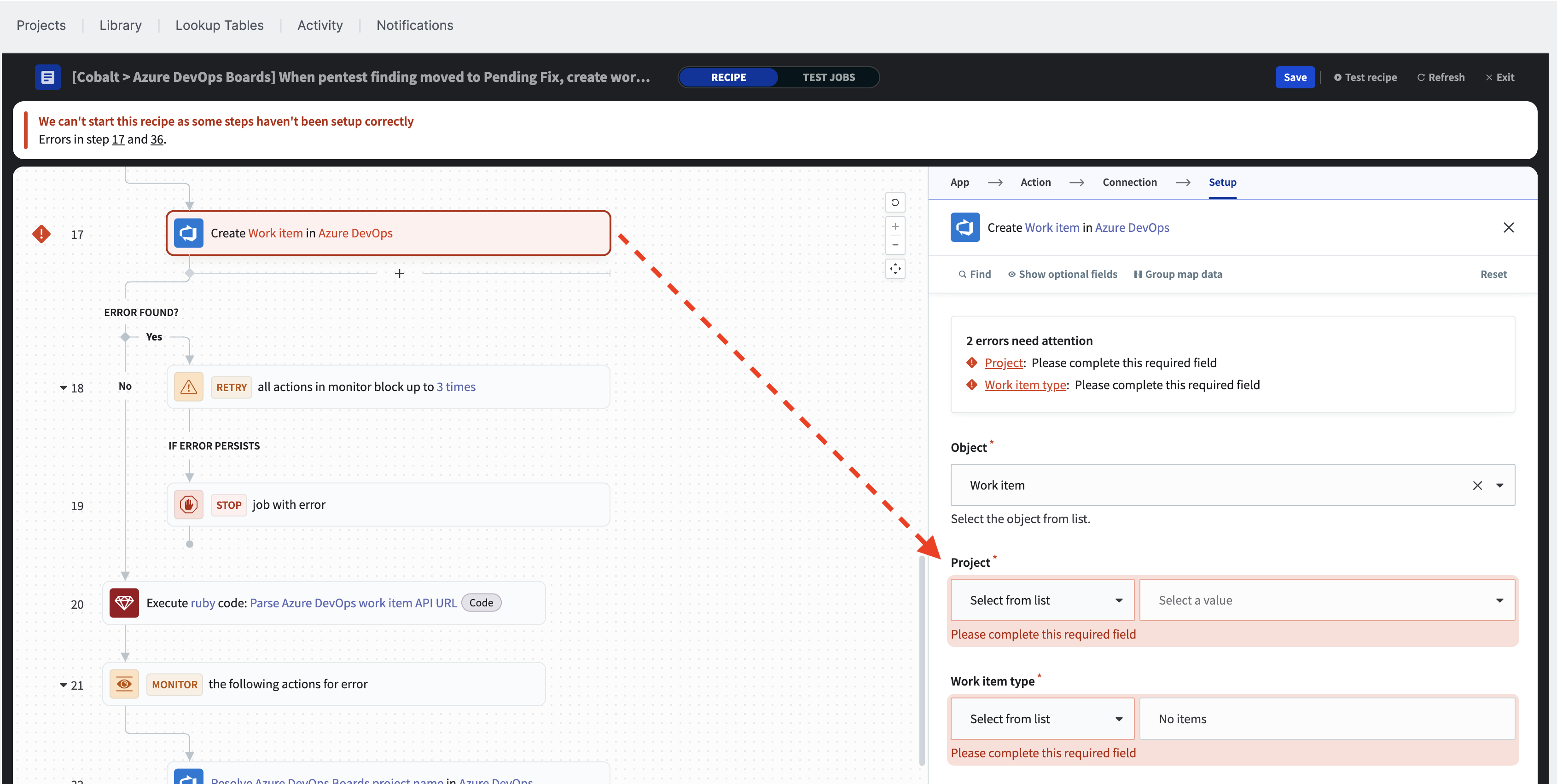Click the Work item type 'No items' field
1557x784 pixels.
[x=1327, y=719]
